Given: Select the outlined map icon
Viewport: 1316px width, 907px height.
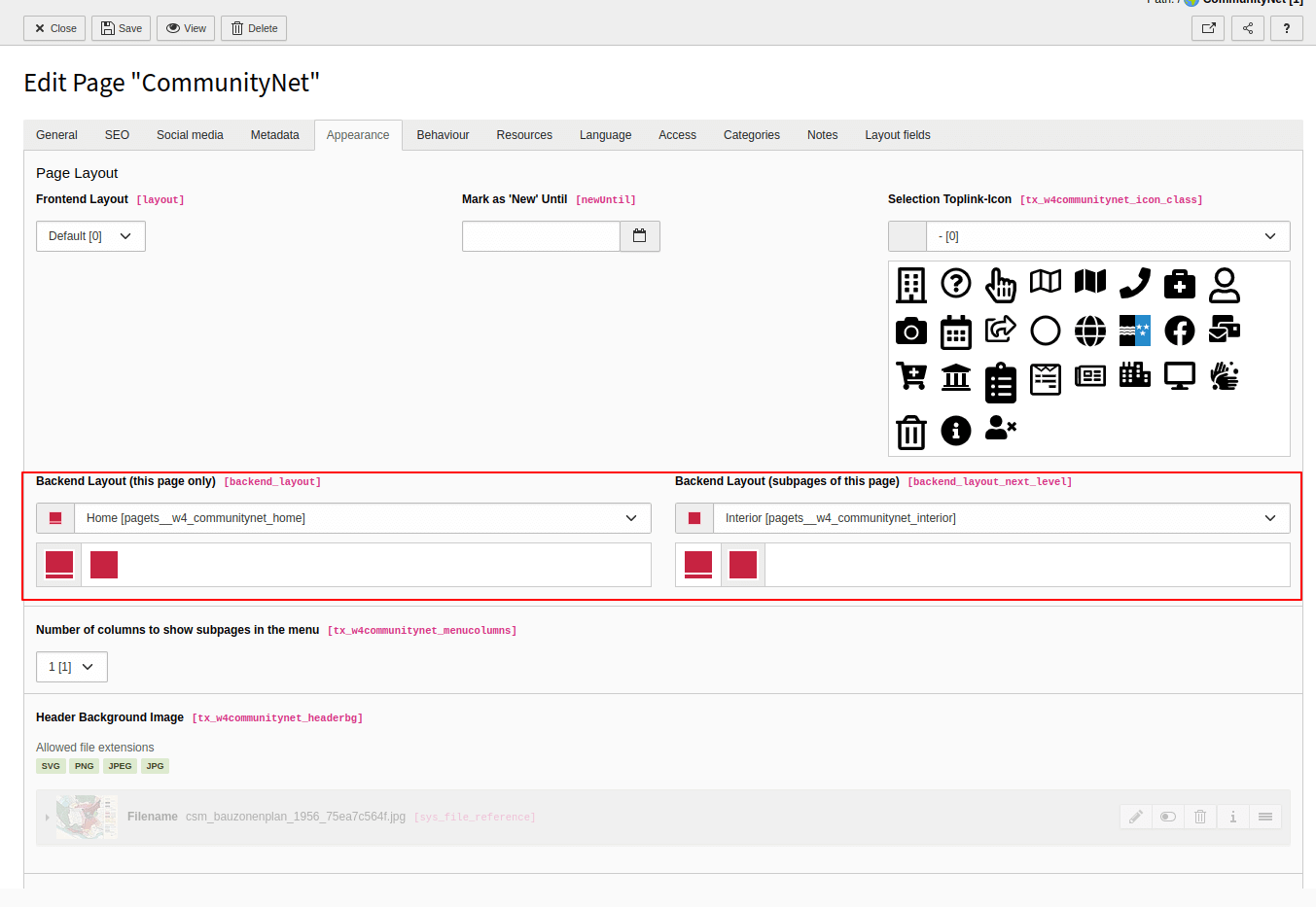Looking at the screenshot, I should 1046,281.
